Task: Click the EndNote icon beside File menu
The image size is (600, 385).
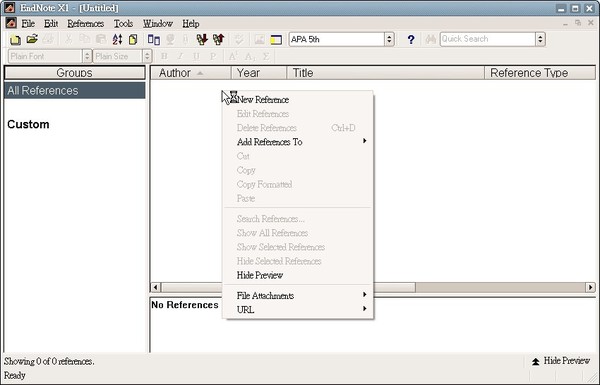Action: pyautogui.click(x=11, y=23)
